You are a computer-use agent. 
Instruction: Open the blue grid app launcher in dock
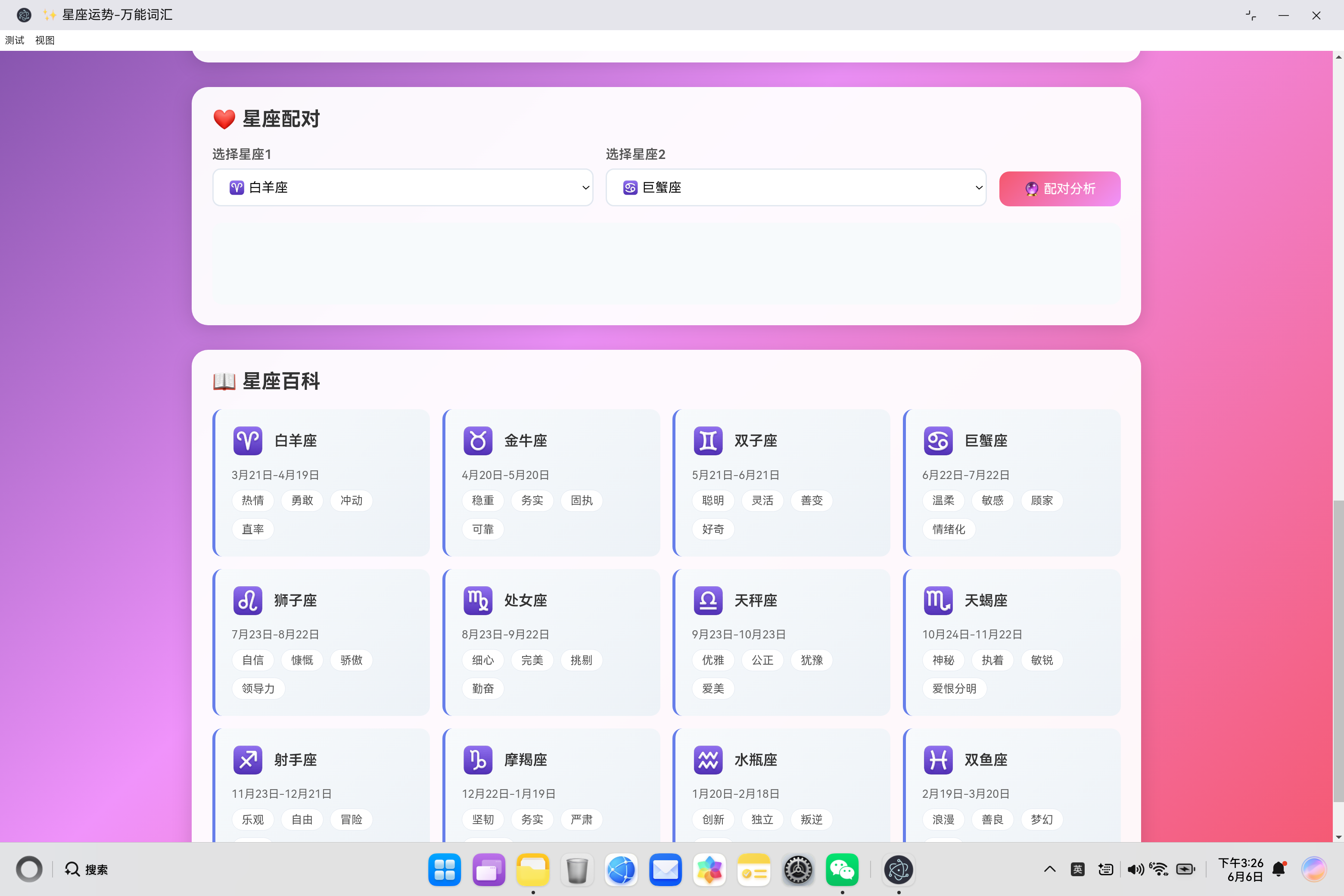click(444, 870)
